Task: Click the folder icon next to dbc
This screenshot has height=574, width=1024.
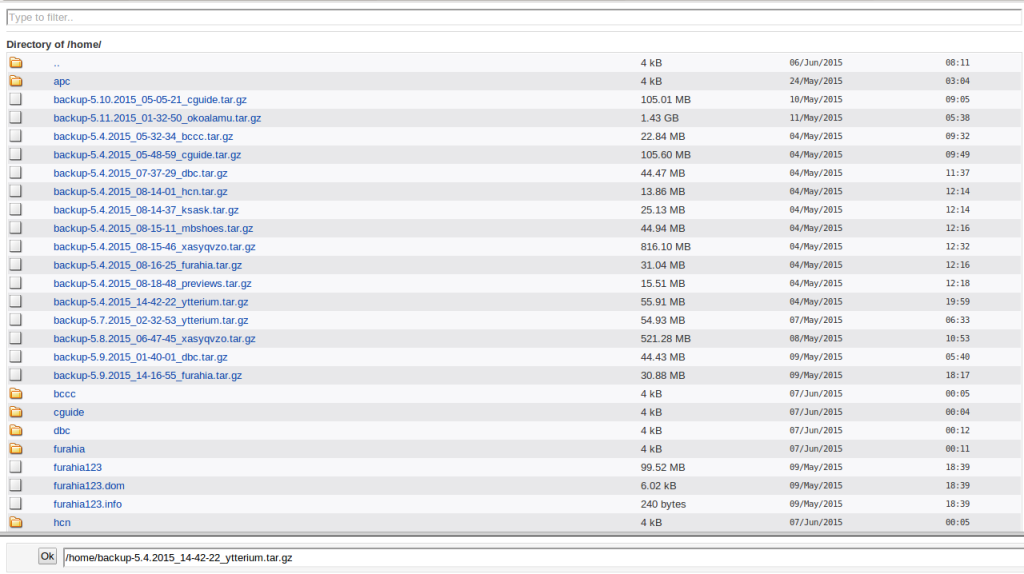Action: click(16, 430)
